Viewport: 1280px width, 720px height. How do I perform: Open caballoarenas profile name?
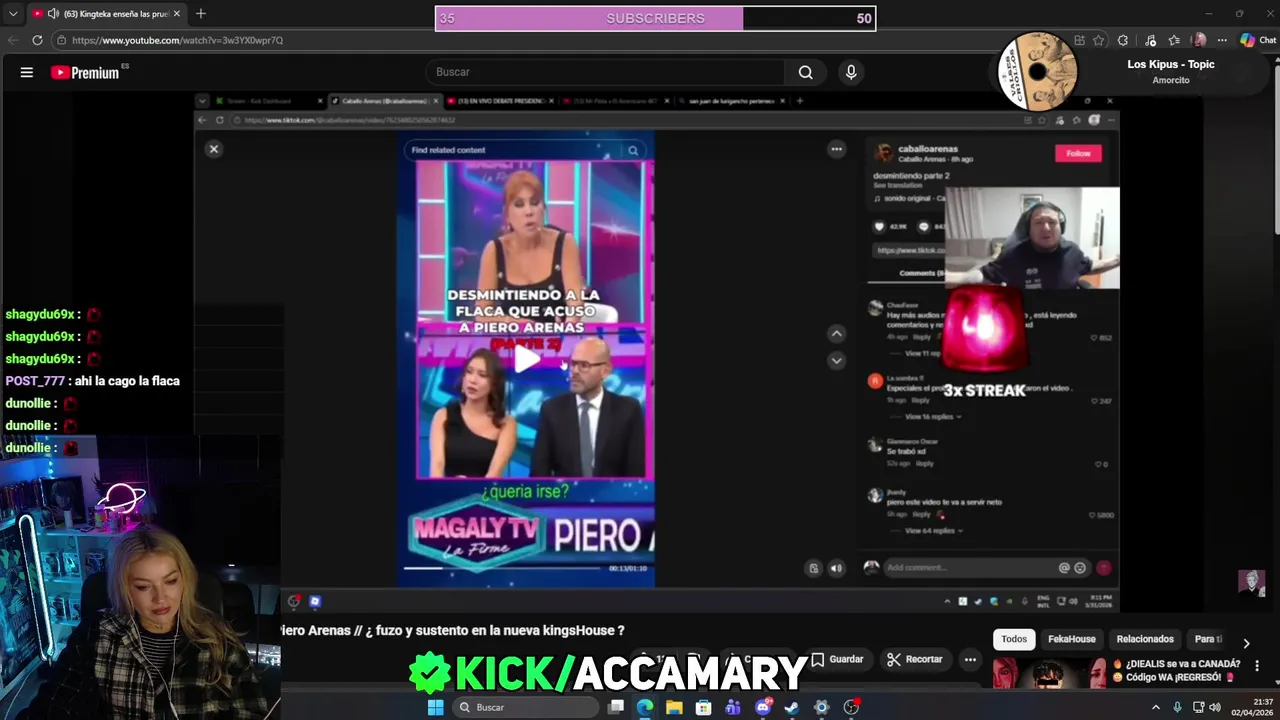[x=928, y=149]
